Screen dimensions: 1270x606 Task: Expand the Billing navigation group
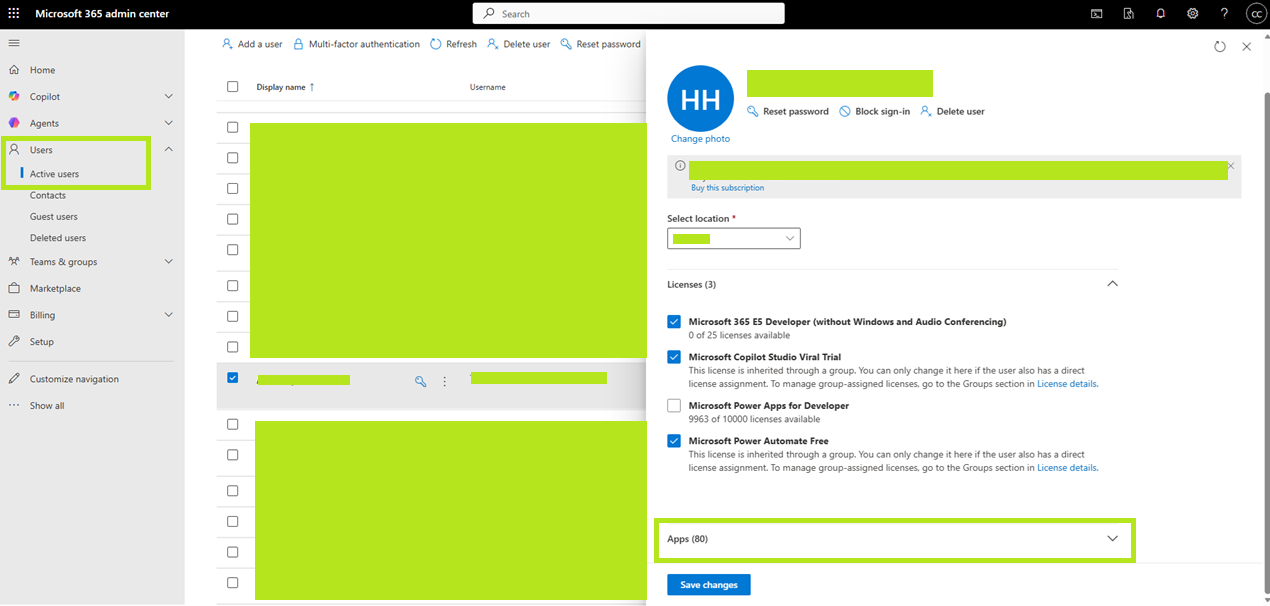click(x=168, y=315)
